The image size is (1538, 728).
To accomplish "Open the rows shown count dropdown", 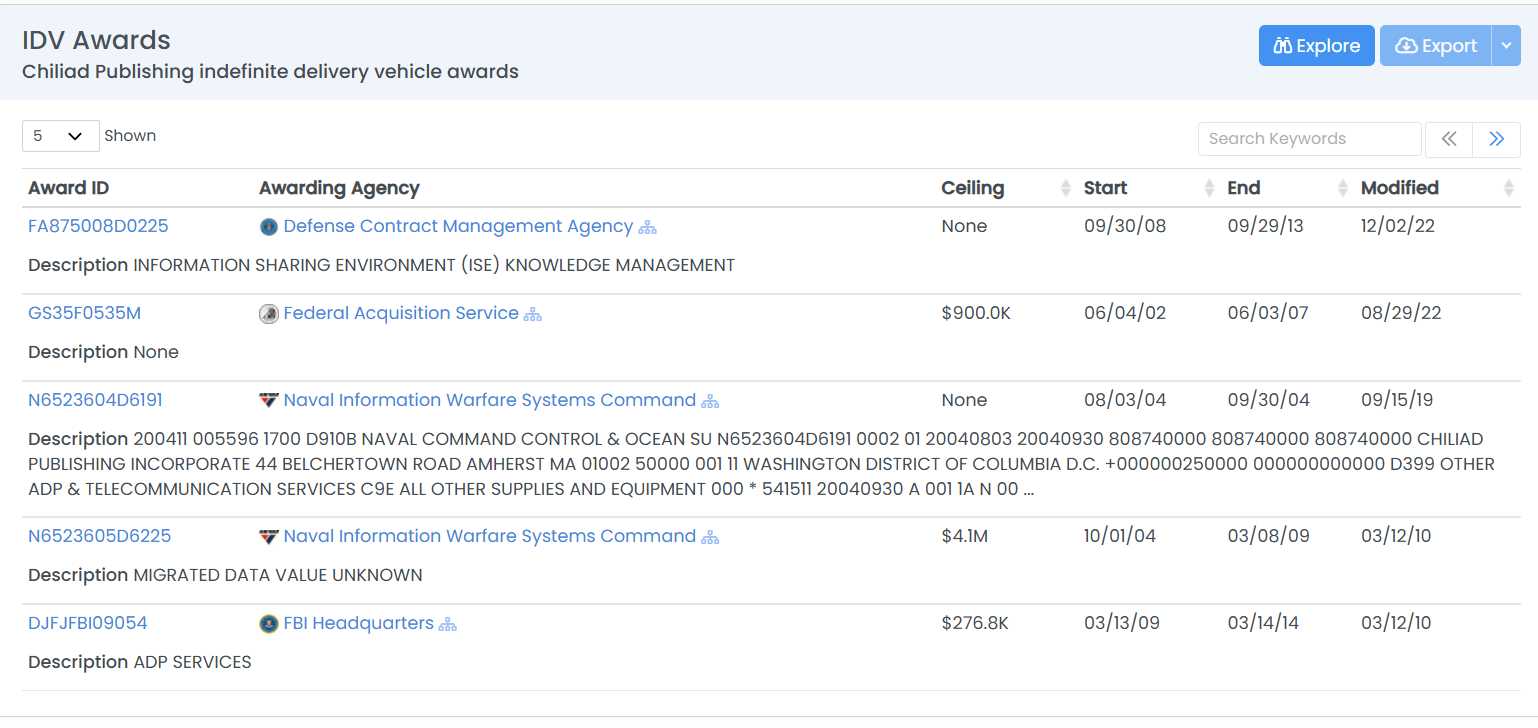I will [61, 136].
